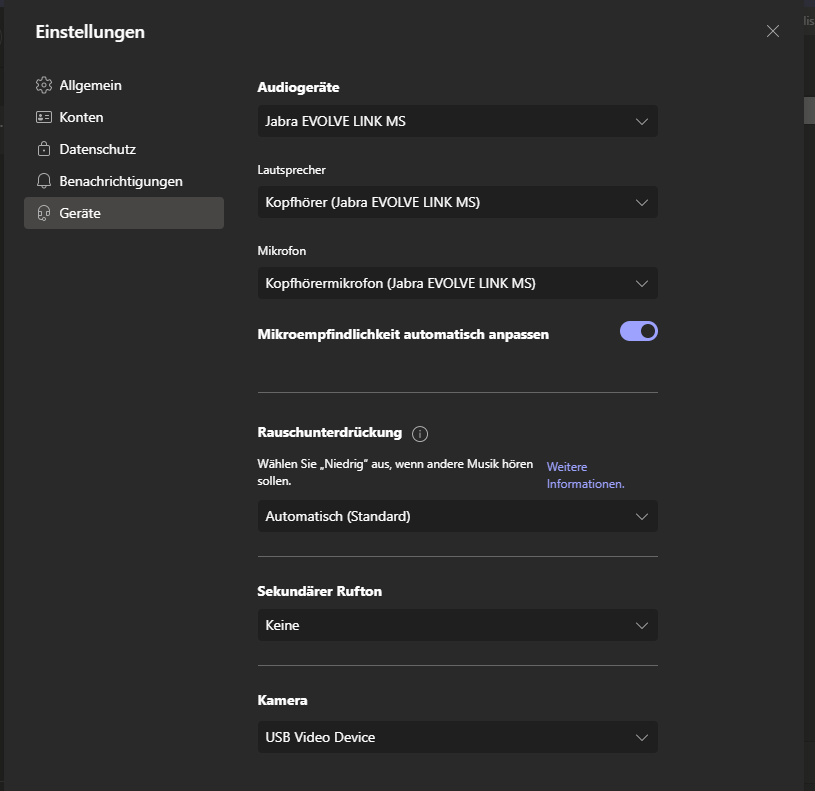815x791 pixels.
Task: Open the Mikrofon dropdown
Action: tap(457, 283)
